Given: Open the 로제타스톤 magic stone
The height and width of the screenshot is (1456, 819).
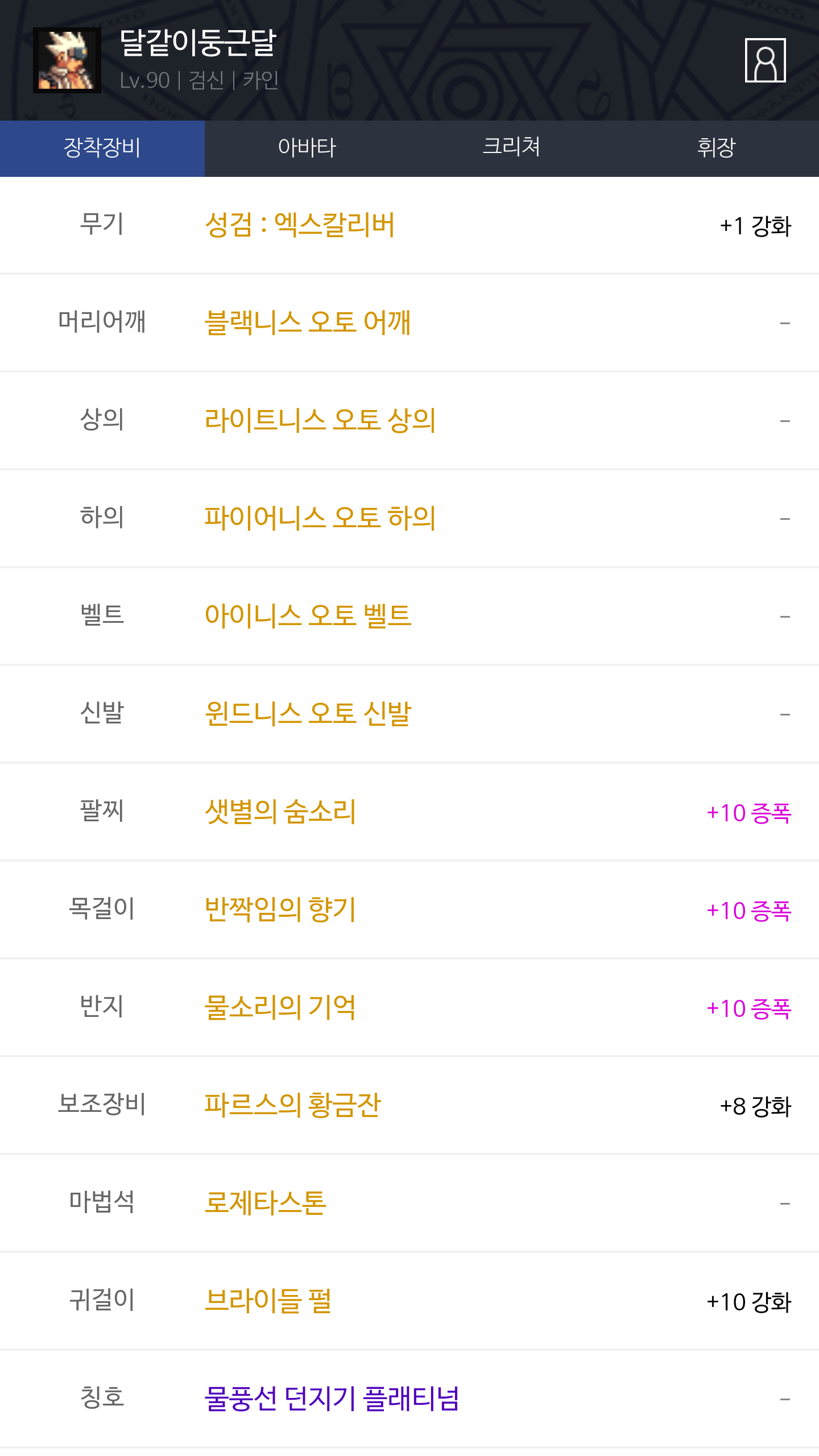Looking at the screenshot, I should click(x=266, y=1203).
